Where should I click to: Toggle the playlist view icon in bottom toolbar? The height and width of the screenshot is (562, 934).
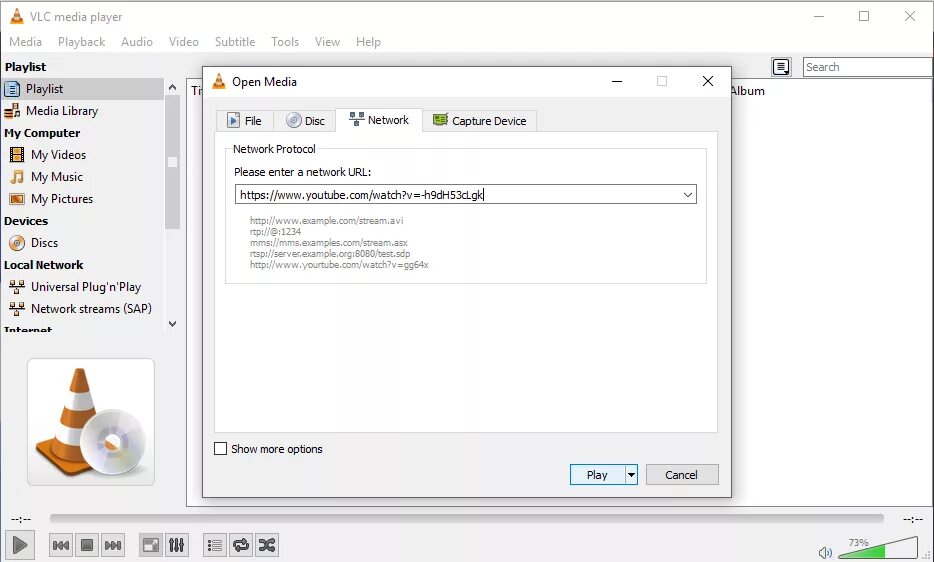pyautogui.click(x=214, y=545)
